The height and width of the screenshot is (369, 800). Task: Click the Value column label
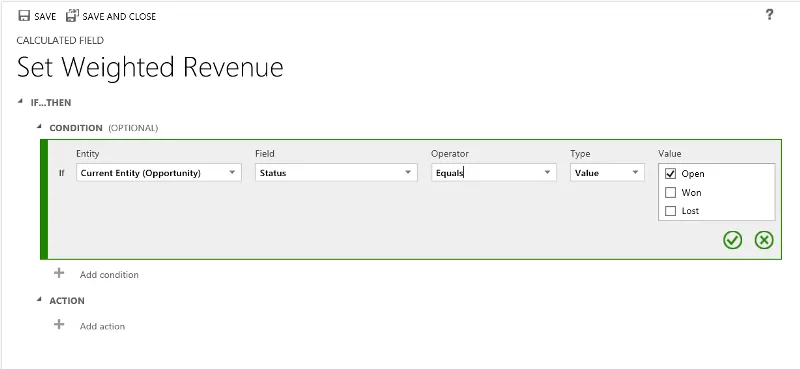(x=669, y=153)
